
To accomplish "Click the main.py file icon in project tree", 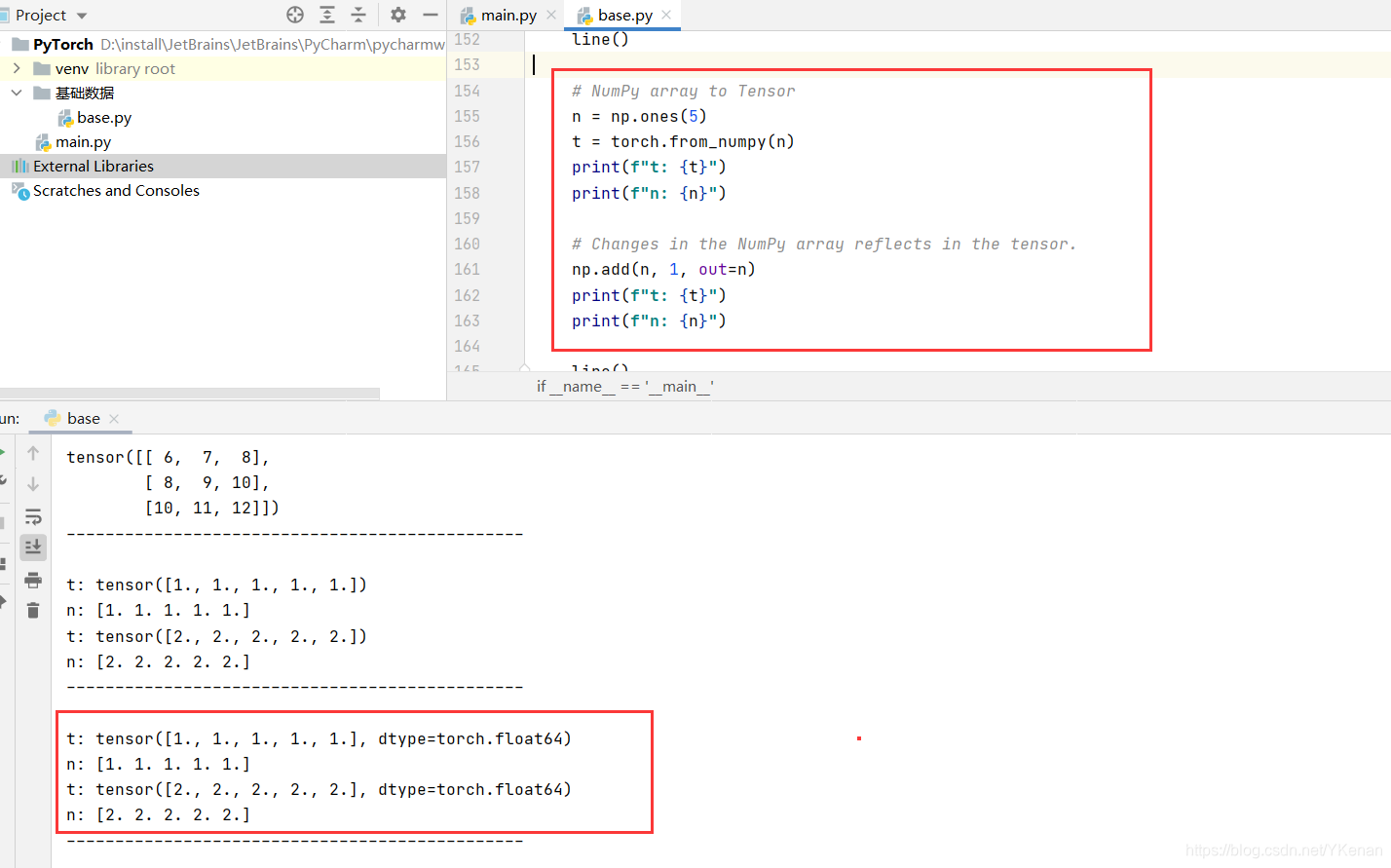I will [x=44, y=142].
